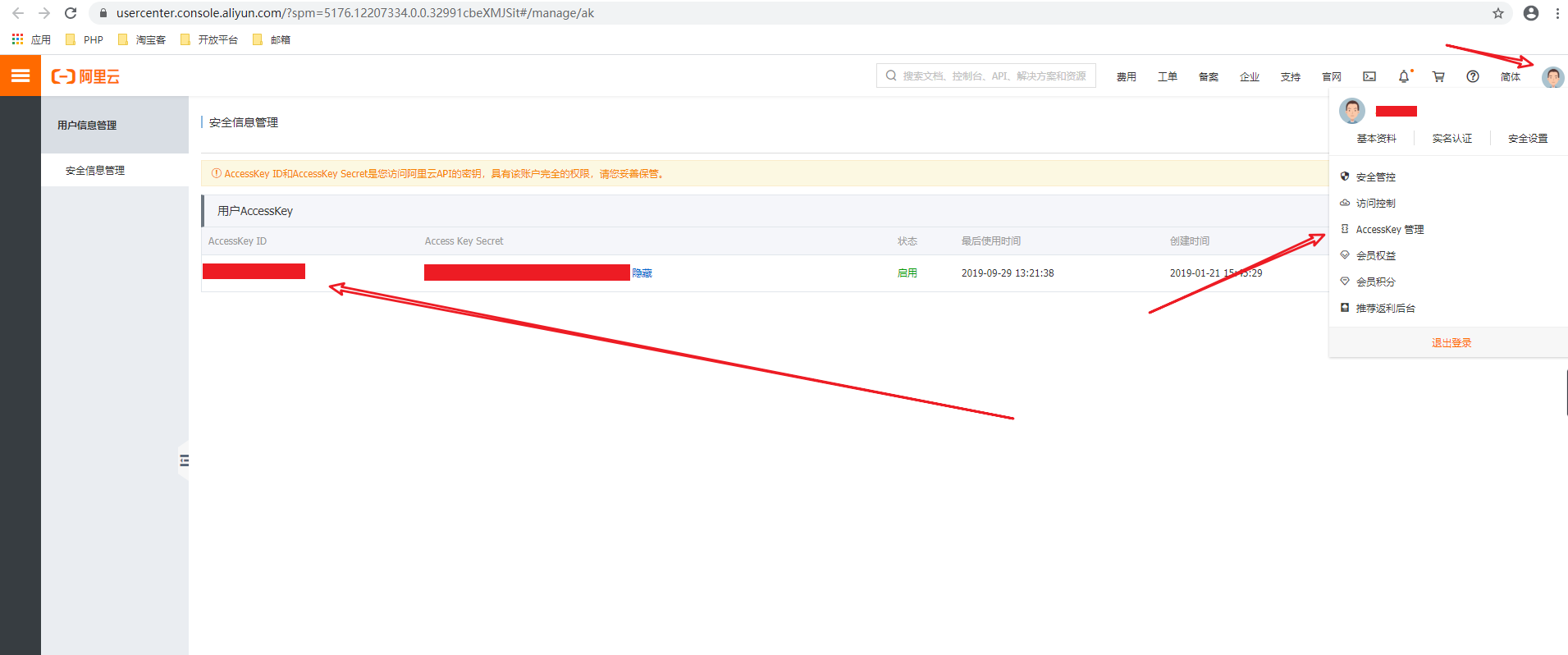Switch language via 简体
This screenshot has width=1568, height=655.
1511,76
